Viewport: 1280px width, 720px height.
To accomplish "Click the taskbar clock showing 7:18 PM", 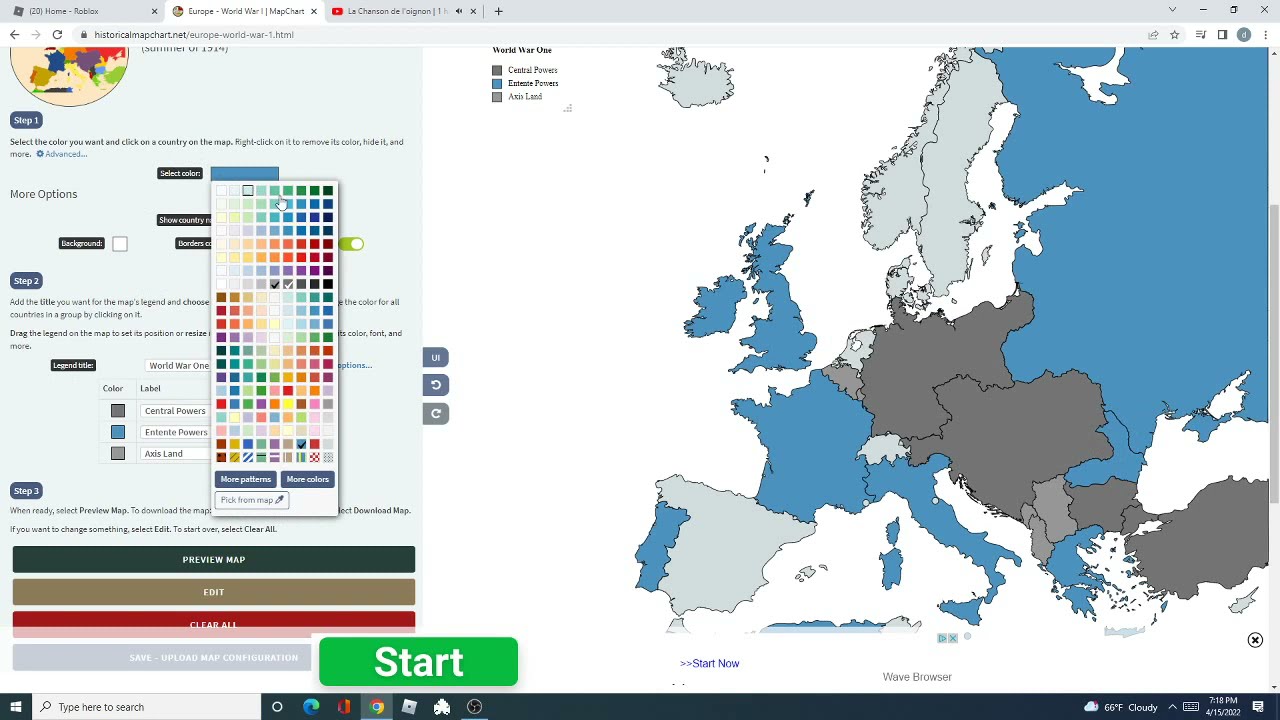I will tap(1223, 707).
